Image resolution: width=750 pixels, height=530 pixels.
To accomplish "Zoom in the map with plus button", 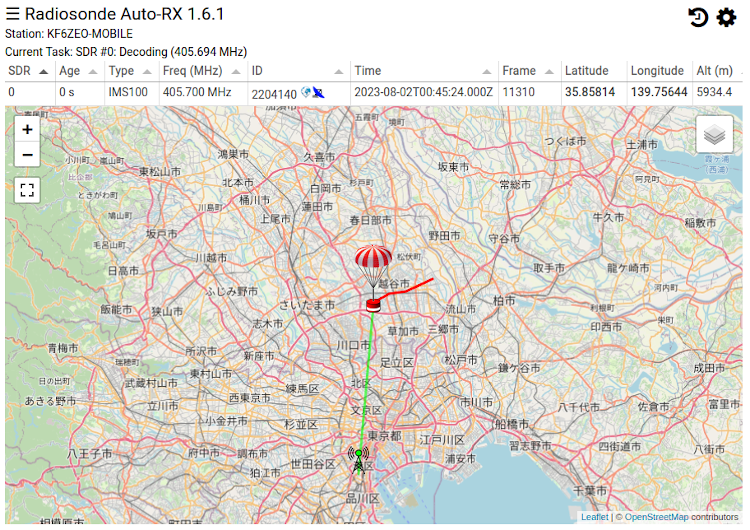I will click(27, 129).
